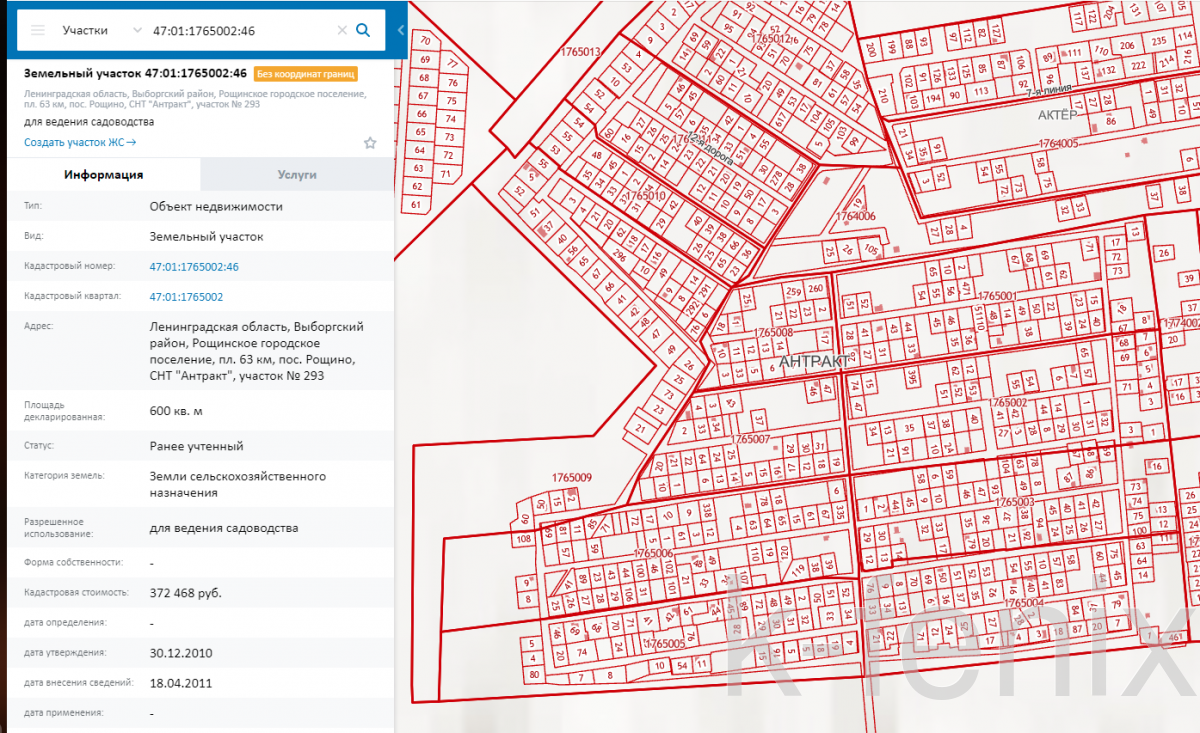
Task: Click quarter label 1765005 on the map
Action: 665,643
